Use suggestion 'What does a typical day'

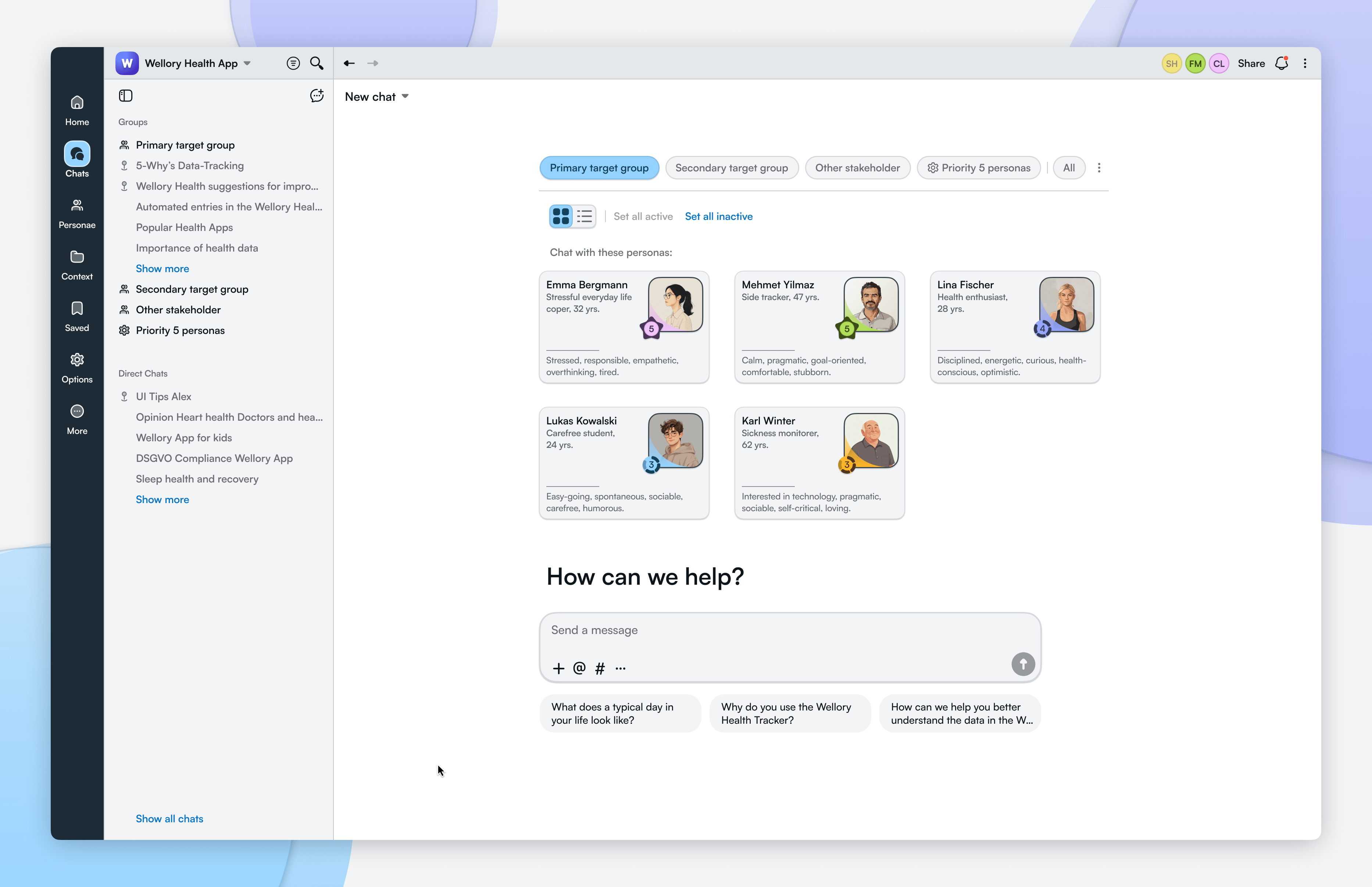(620, 713)
